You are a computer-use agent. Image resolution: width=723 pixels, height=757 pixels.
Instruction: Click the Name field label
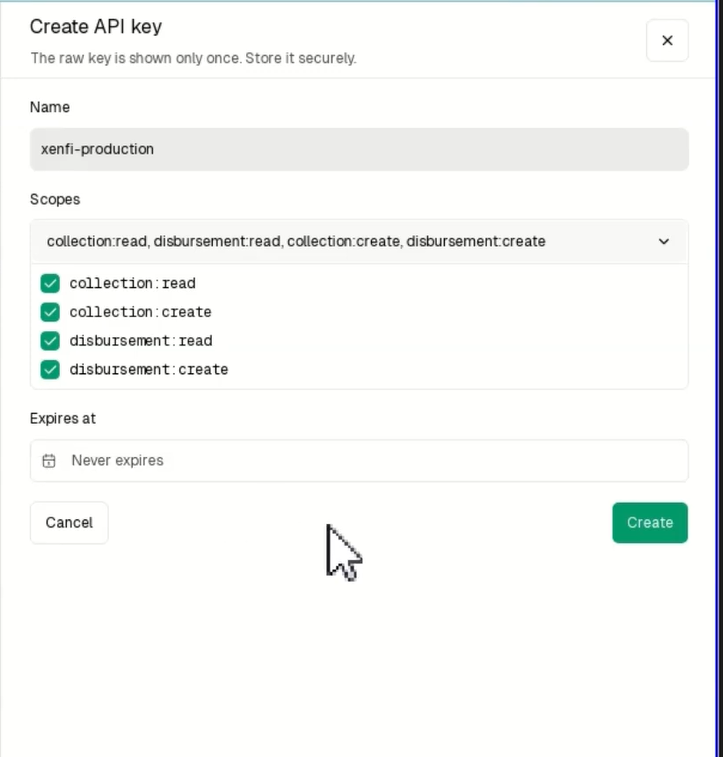(x=50, y=107)
